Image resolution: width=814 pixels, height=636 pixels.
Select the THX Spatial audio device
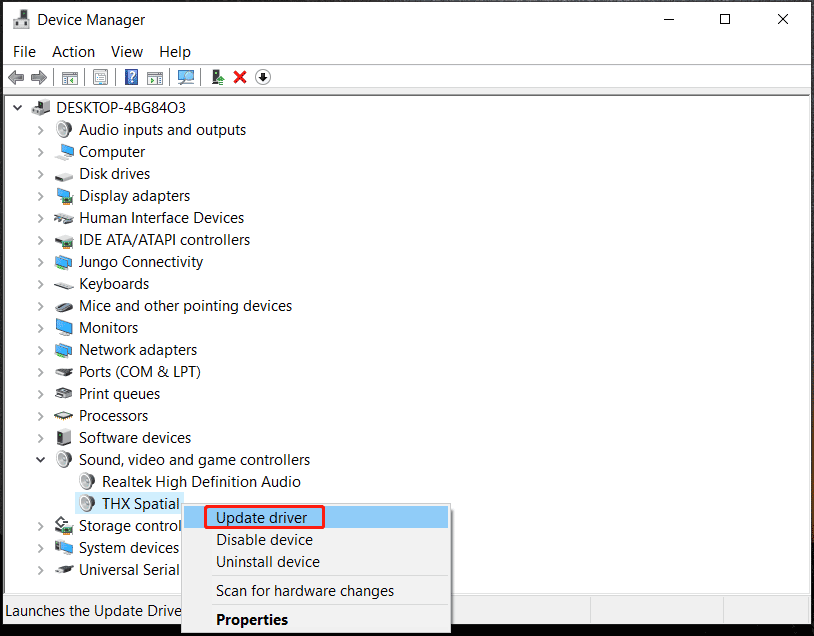point(139,503)
